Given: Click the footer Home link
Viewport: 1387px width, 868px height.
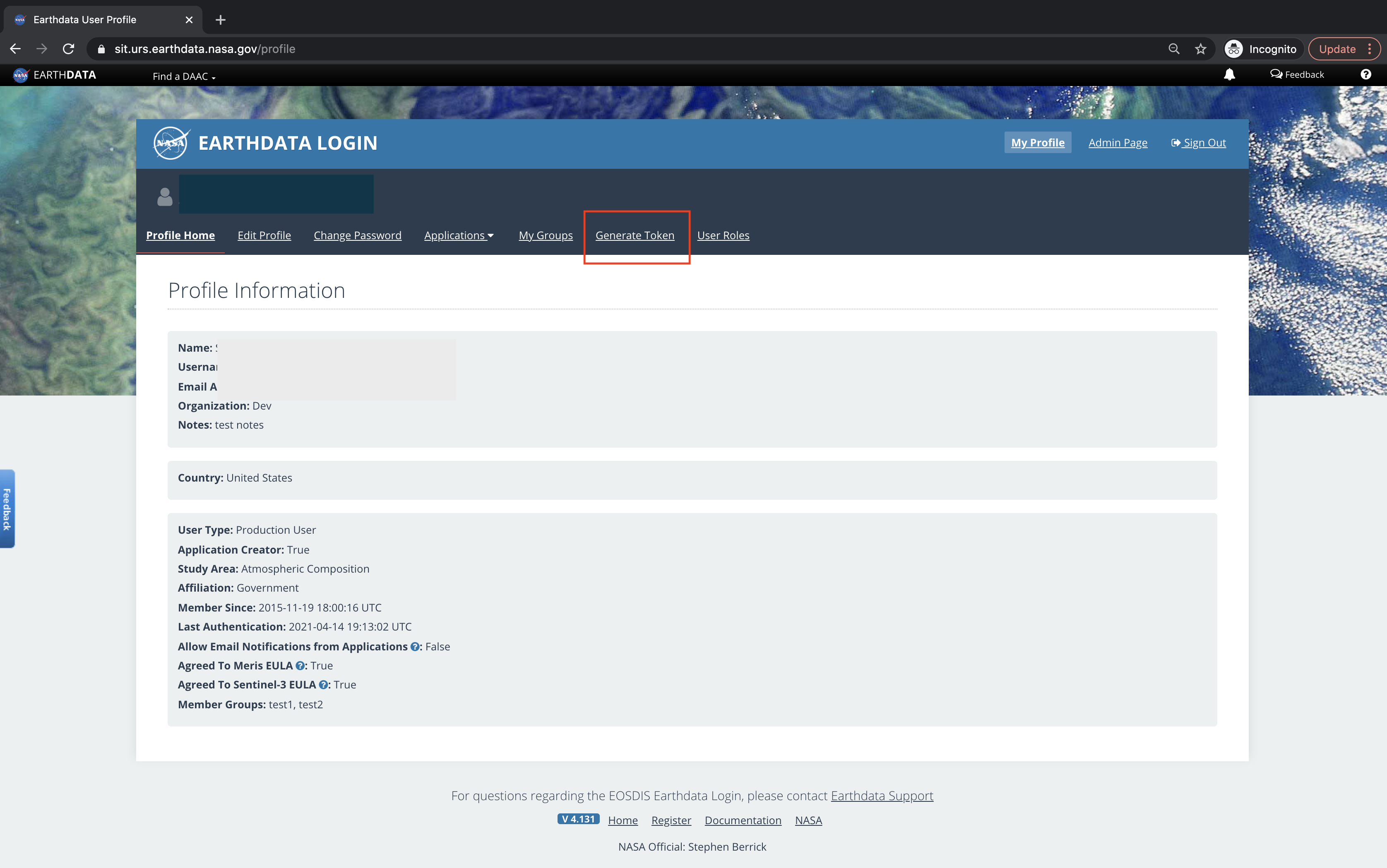Looking at the screenshot, I should coord(623,820).
